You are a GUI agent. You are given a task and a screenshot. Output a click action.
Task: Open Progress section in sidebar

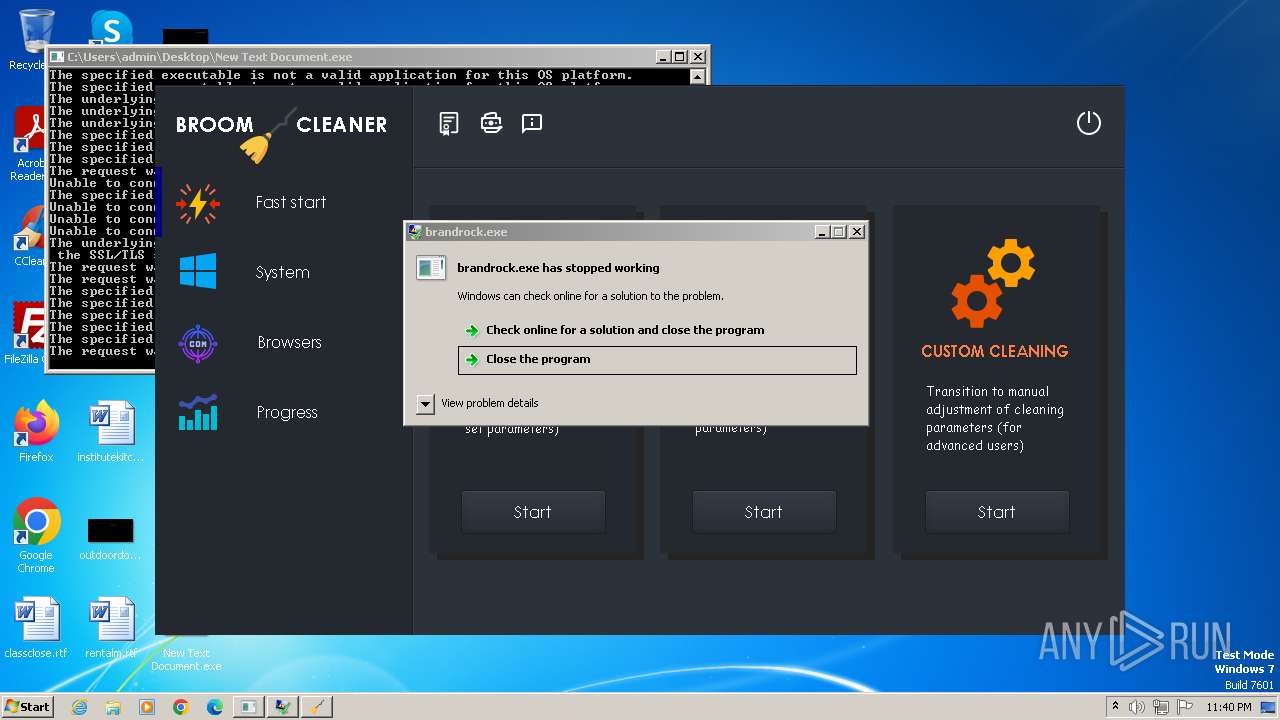287,412
